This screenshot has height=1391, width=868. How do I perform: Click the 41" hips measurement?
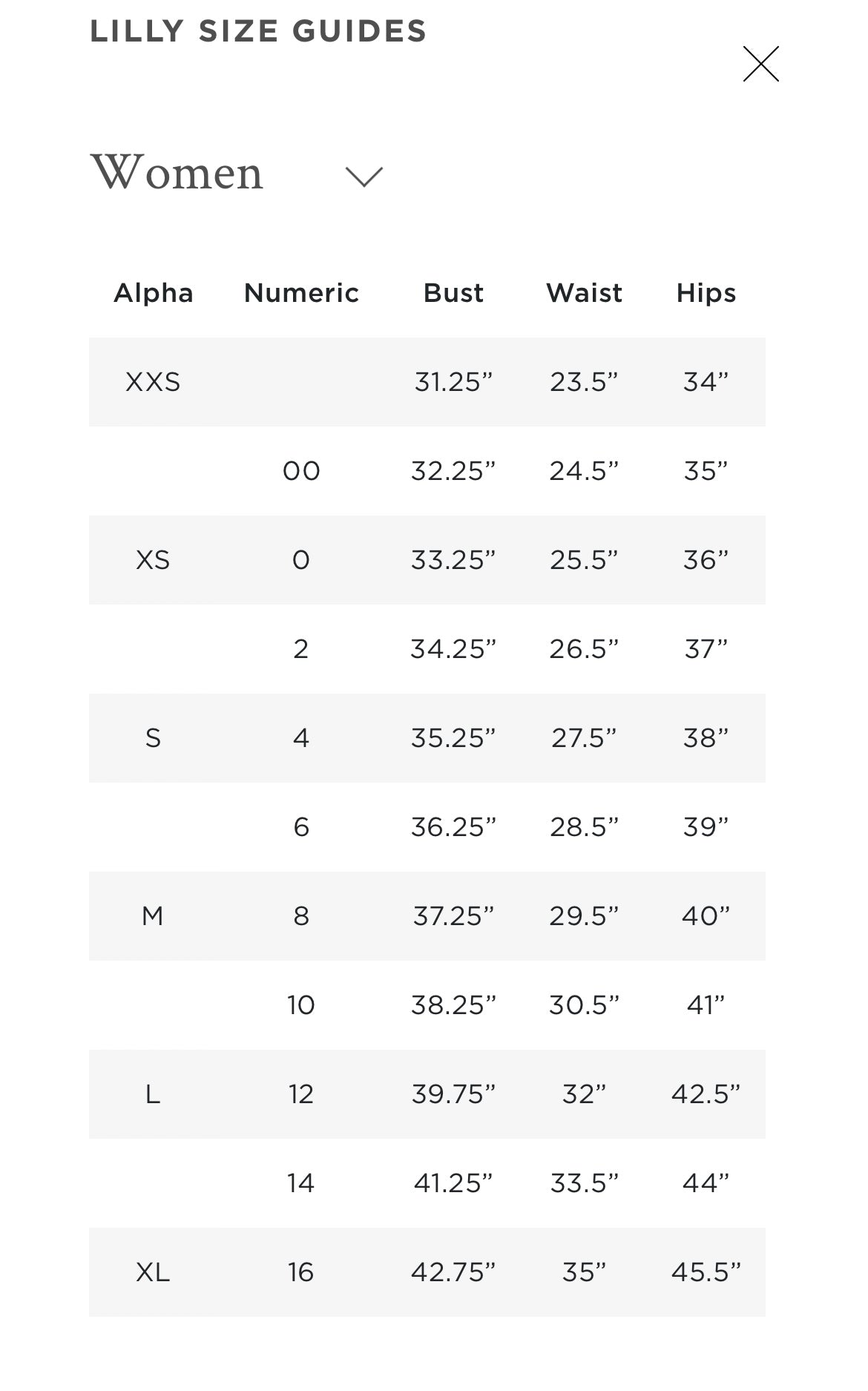tap(706, 1005)
